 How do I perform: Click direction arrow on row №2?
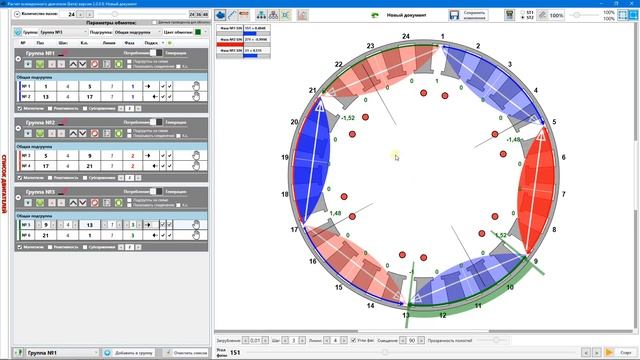pos(155,97)
